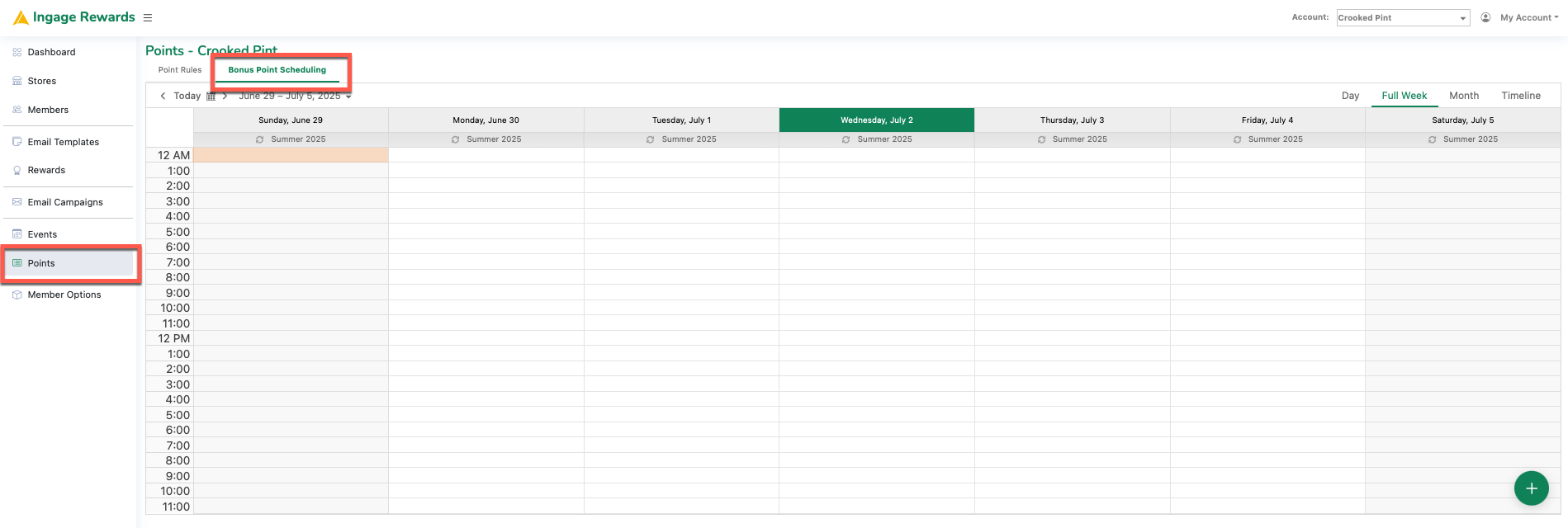1568x528 pixels.
Task: Open the Wednesday, July 2 column header
Action: 877,120
